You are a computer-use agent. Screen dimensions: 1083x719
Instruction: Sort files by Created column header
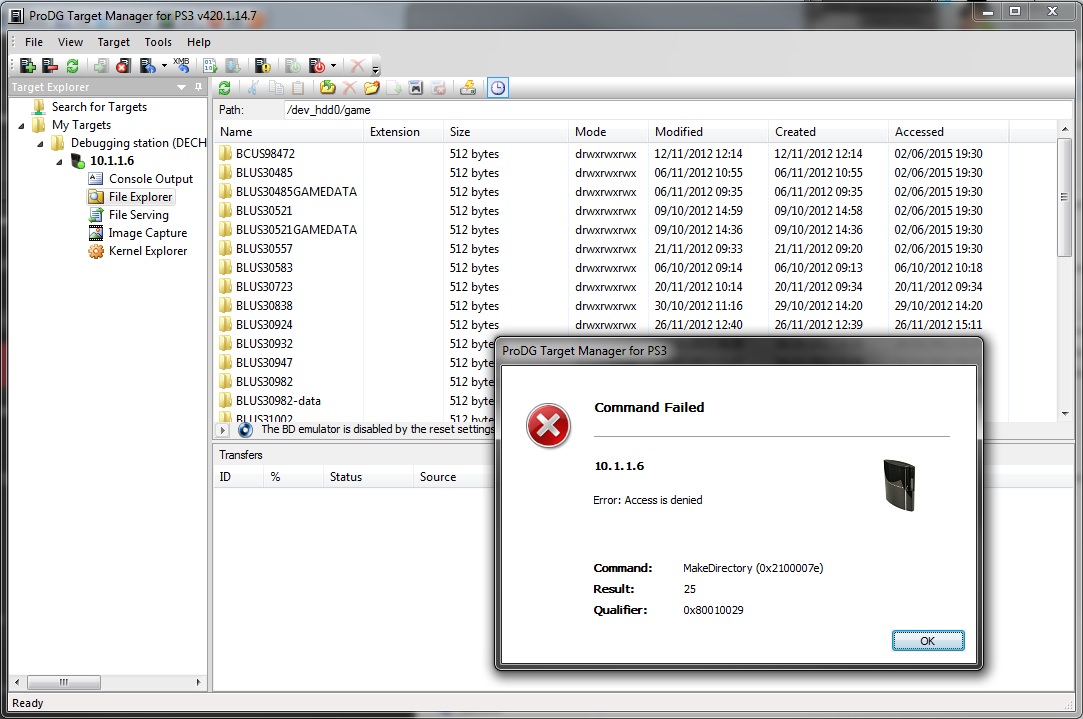(828, 131)
